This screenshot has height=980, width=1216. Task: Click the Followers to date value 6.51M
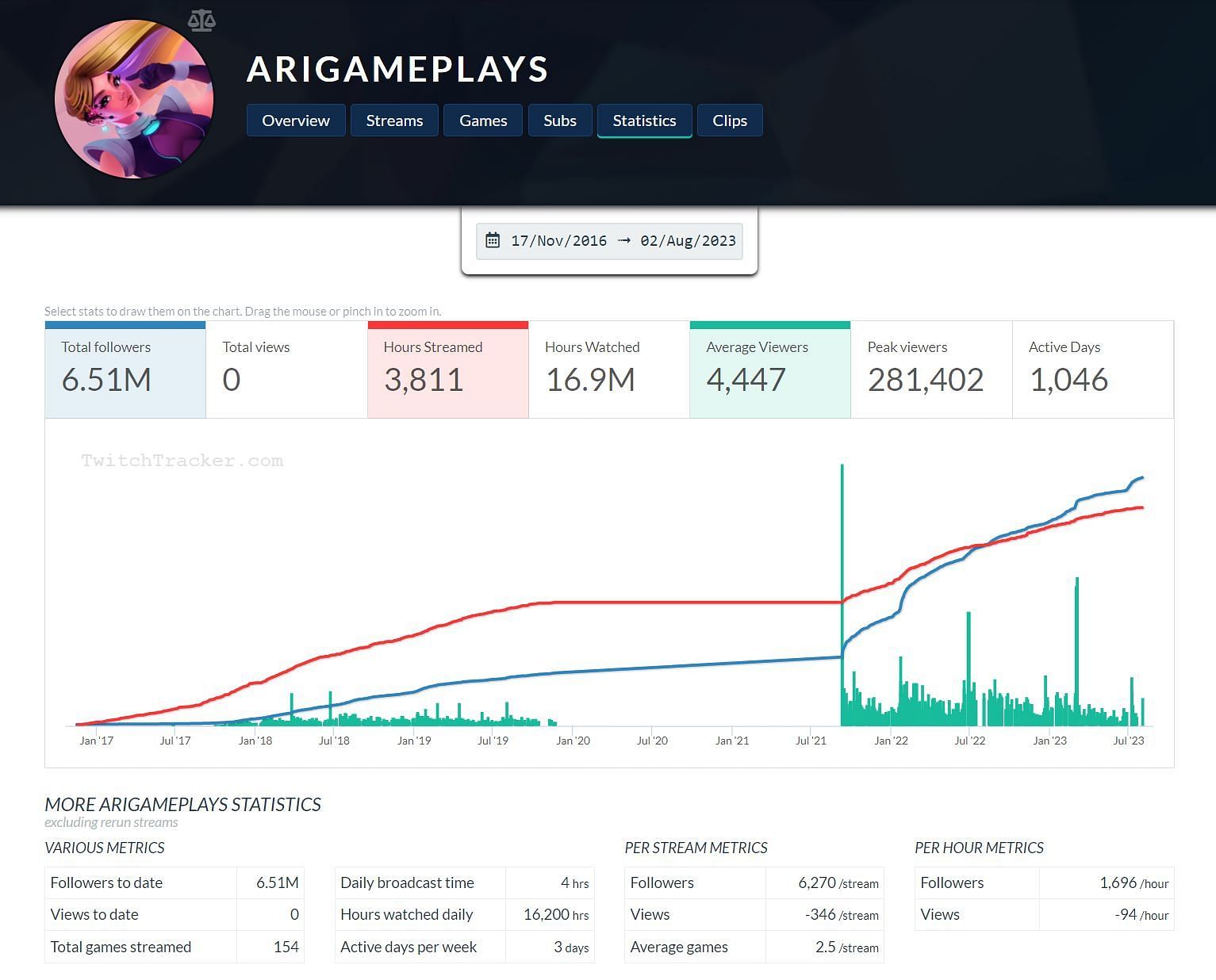pyautogui.click(x=278, y=882)
